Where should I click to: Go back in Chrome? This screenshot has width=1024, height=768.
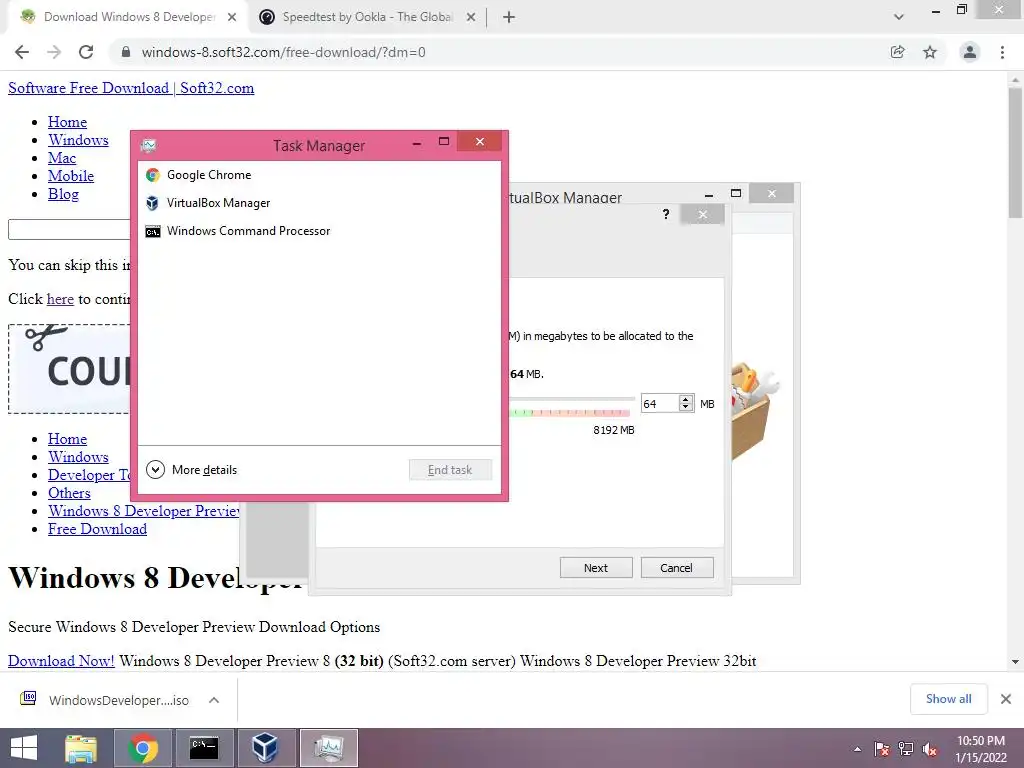pyautogui.click(x=22, y=52)
